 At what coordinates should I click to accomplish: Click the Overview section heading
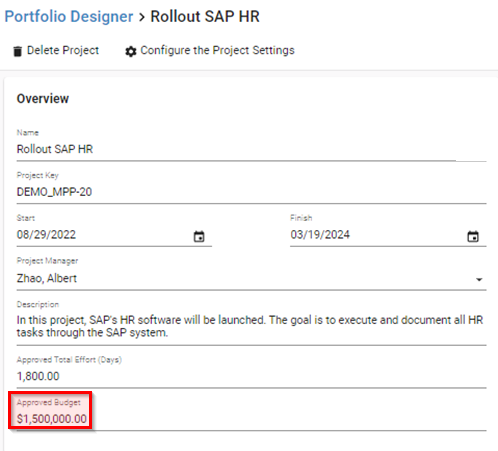click(43, 99)
